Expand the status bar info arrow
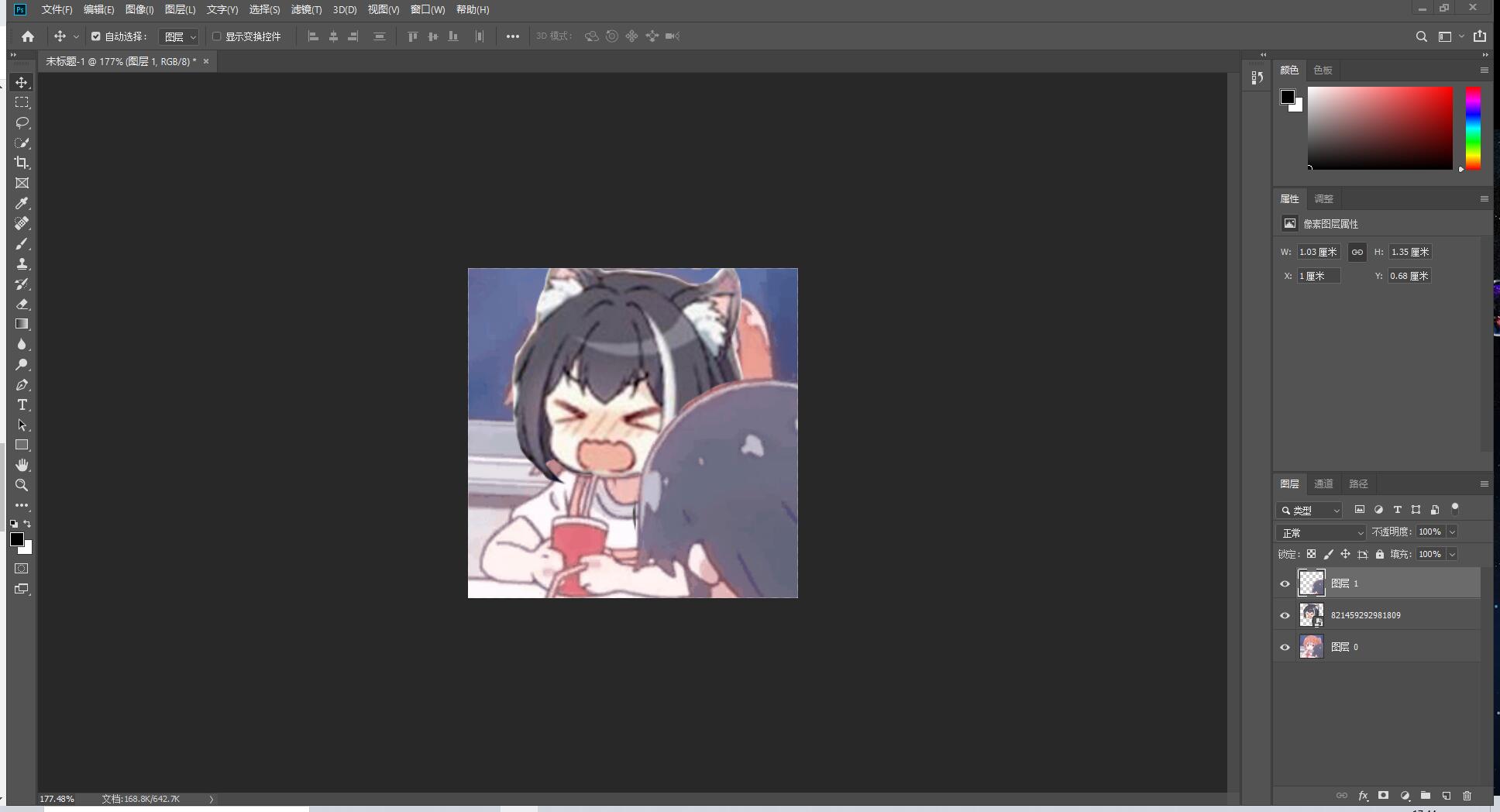This screenshot has width=1500, height=812. point(211,799)
